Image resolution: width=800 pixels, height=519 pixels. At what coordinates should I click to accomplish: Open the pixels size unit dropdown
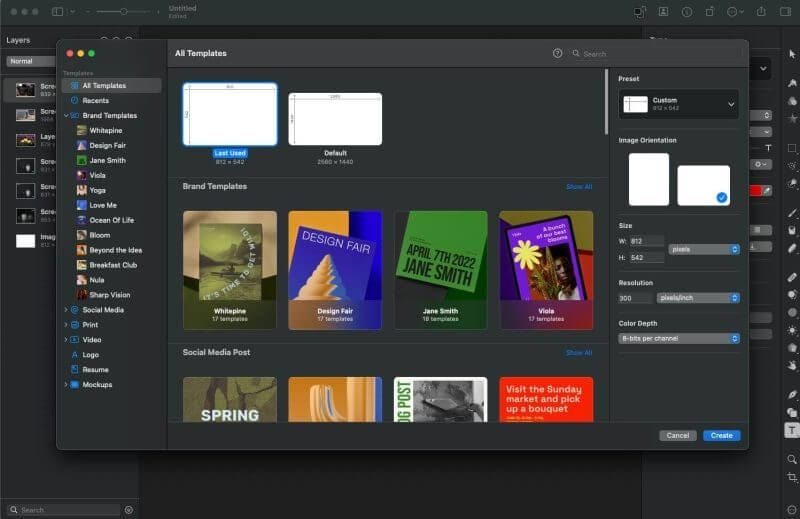[704, 249]
